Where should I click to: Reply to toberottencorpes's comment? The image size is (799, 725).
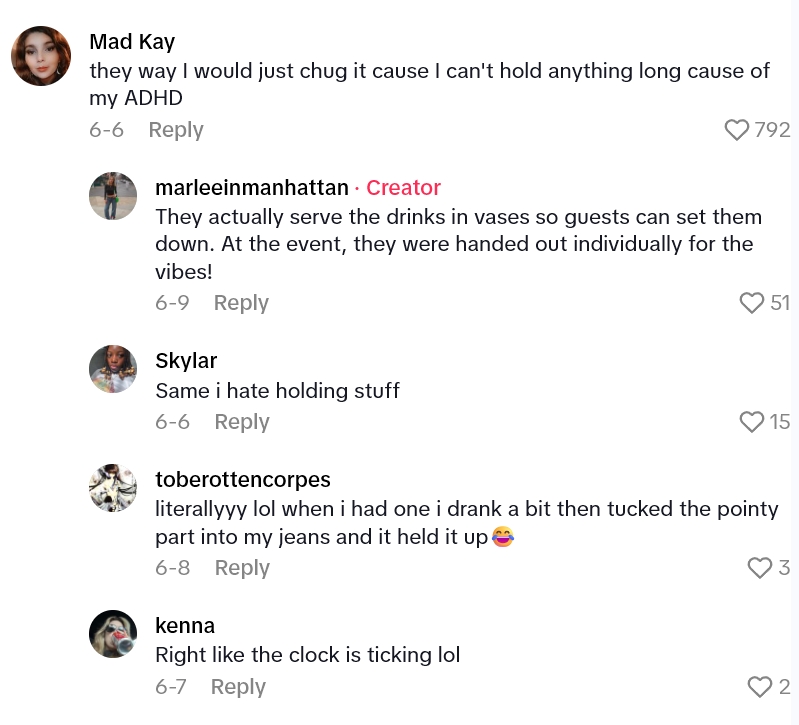click(242, 568)
